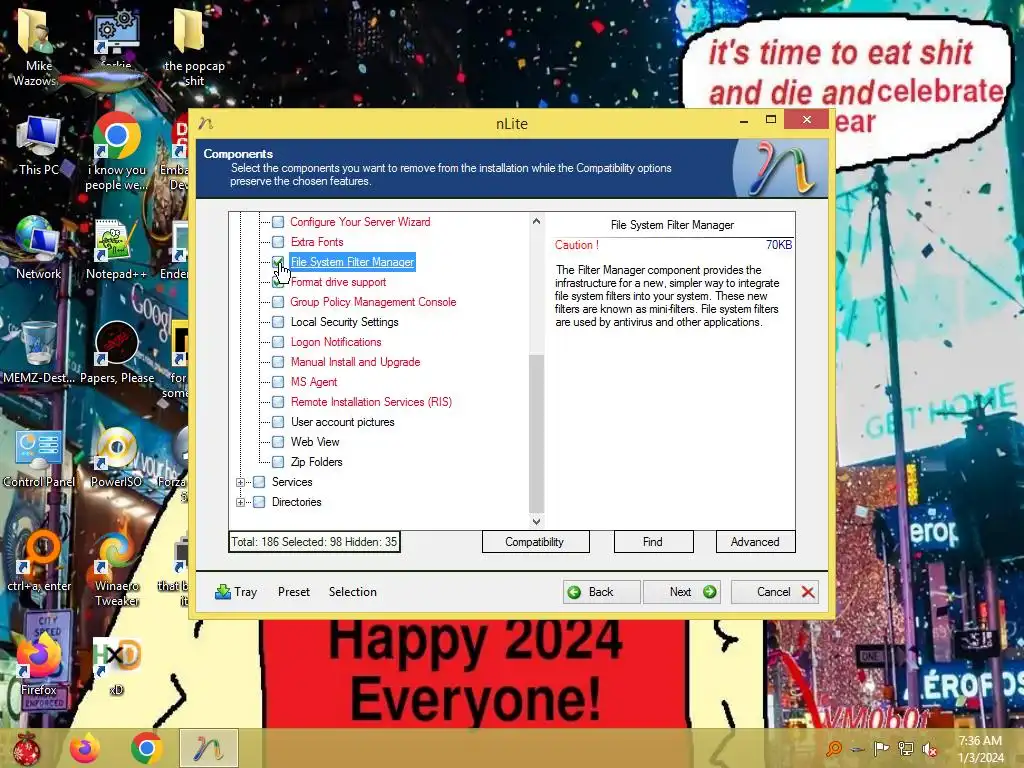The image size is (1024, 768).
Task: Check the Services category checkbox
Action: [259, 482]
